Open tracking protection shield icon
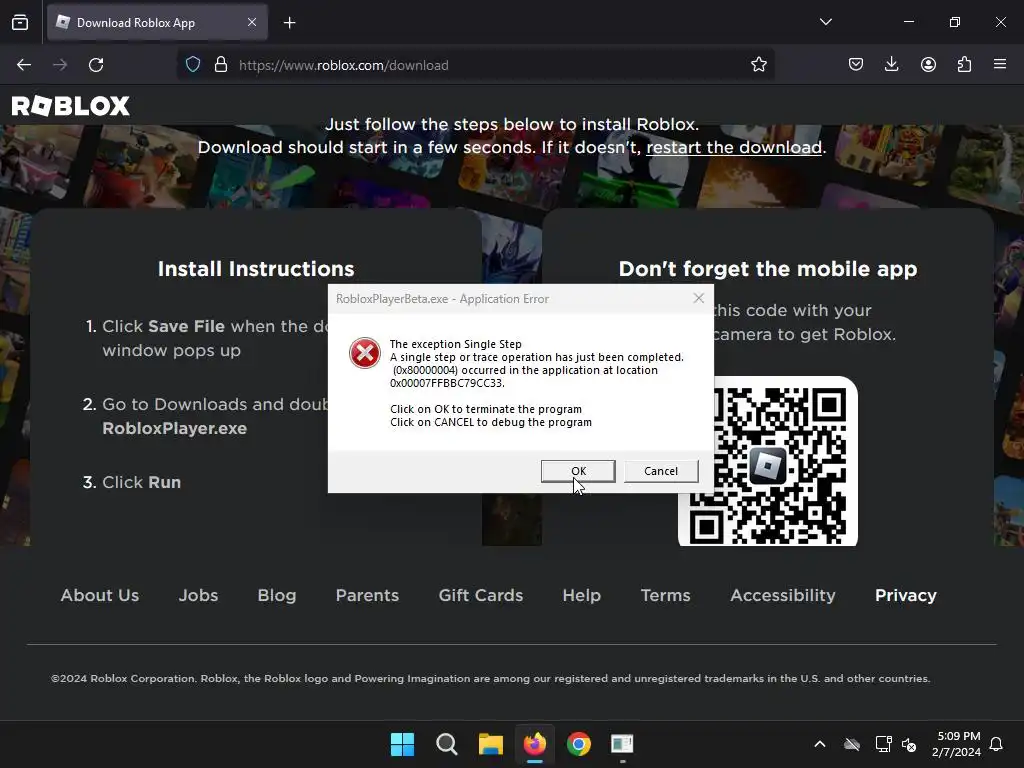This screenshot has height=768, width=1024. (193, 65)
